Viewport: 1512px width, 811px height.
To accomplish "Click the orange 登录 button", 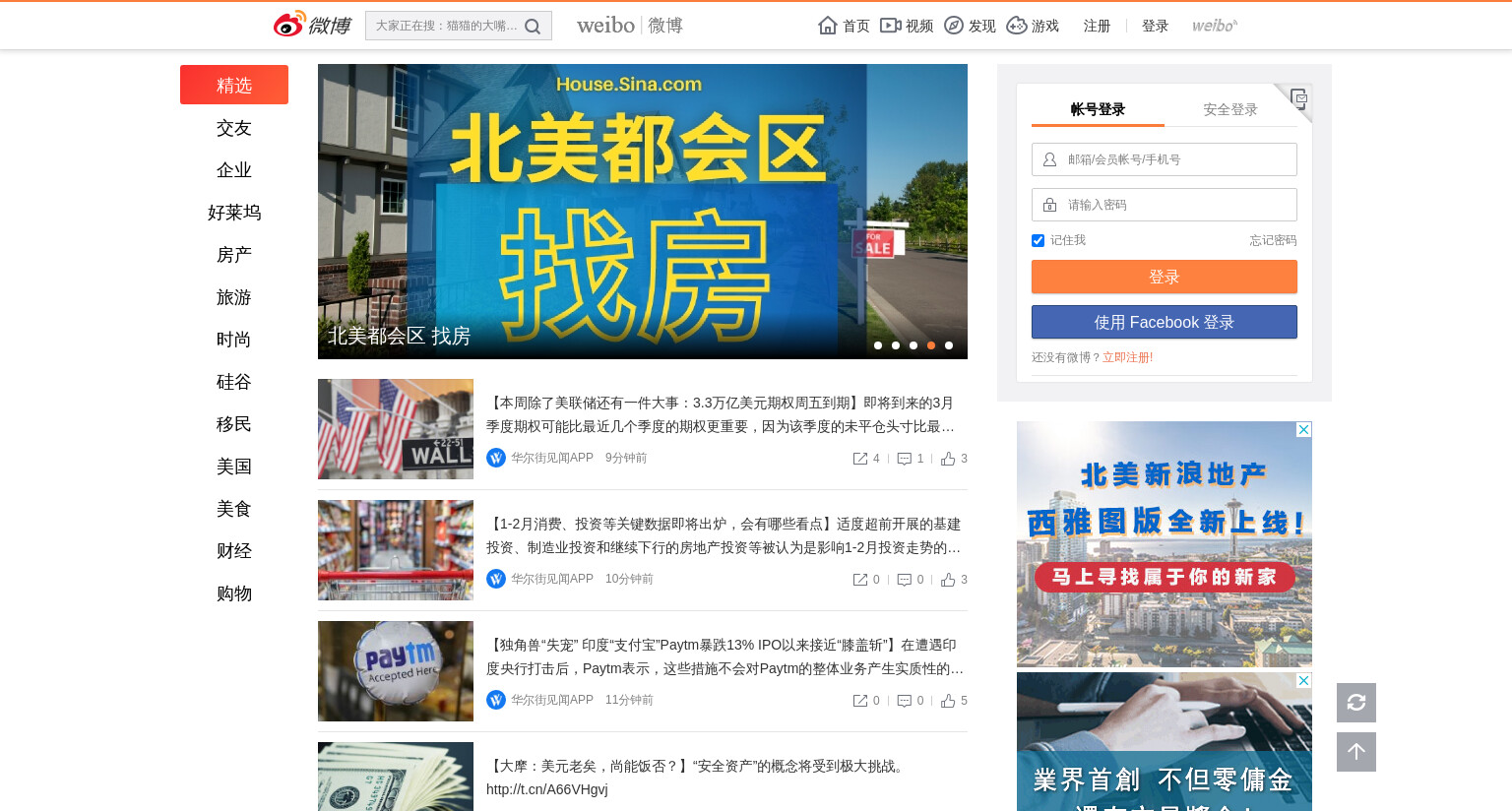I will (1165, 277).
